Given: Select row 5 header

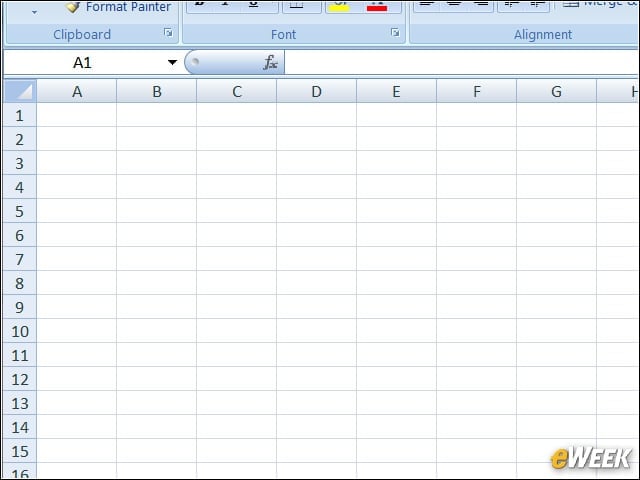Looking at the screenshot, I should pyautogui.click(x=20, y=211).
